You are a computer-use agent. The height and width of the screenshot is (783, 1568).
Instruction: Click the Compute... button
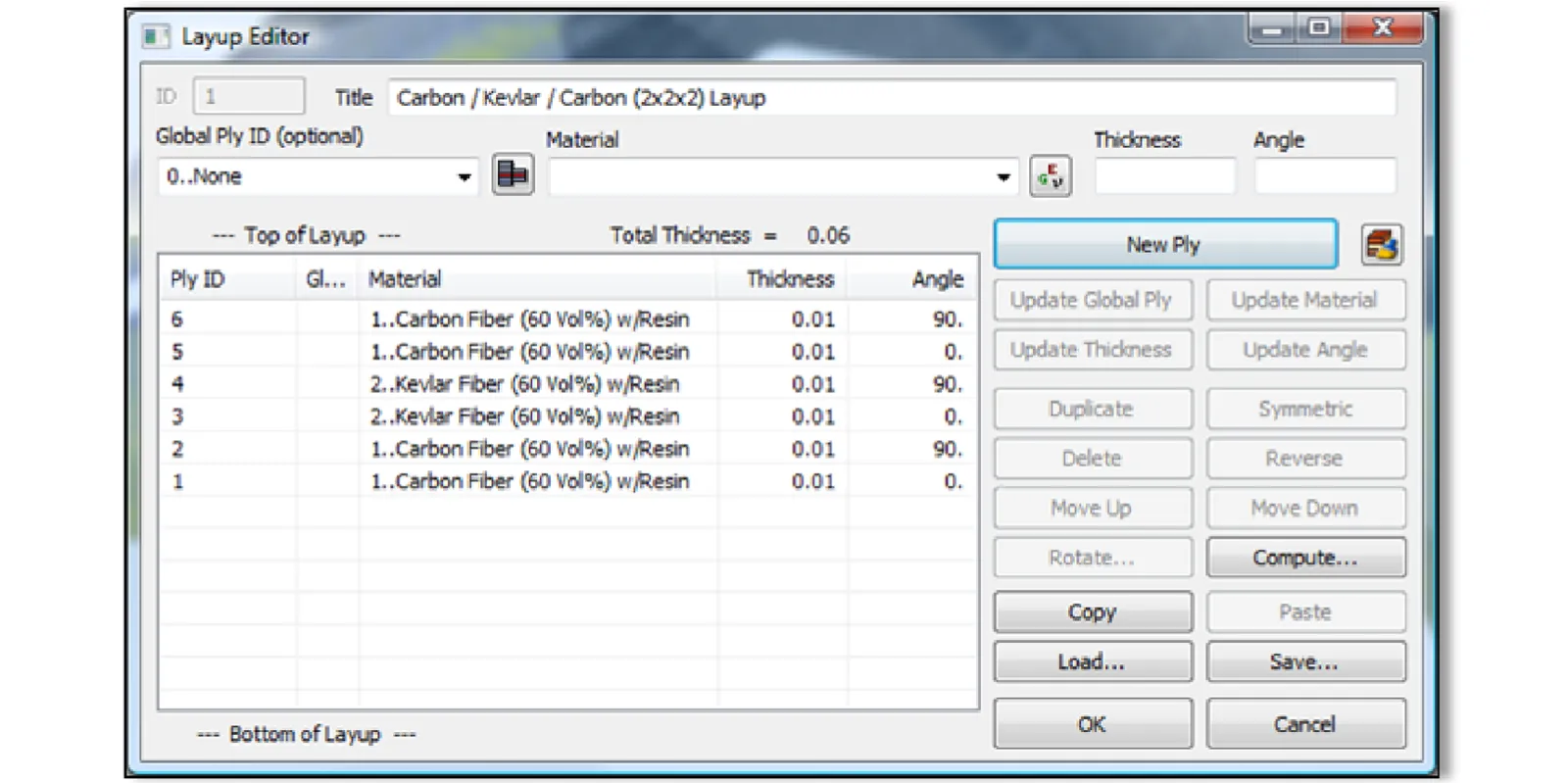pyautogui.click(x=1305, y=558)
